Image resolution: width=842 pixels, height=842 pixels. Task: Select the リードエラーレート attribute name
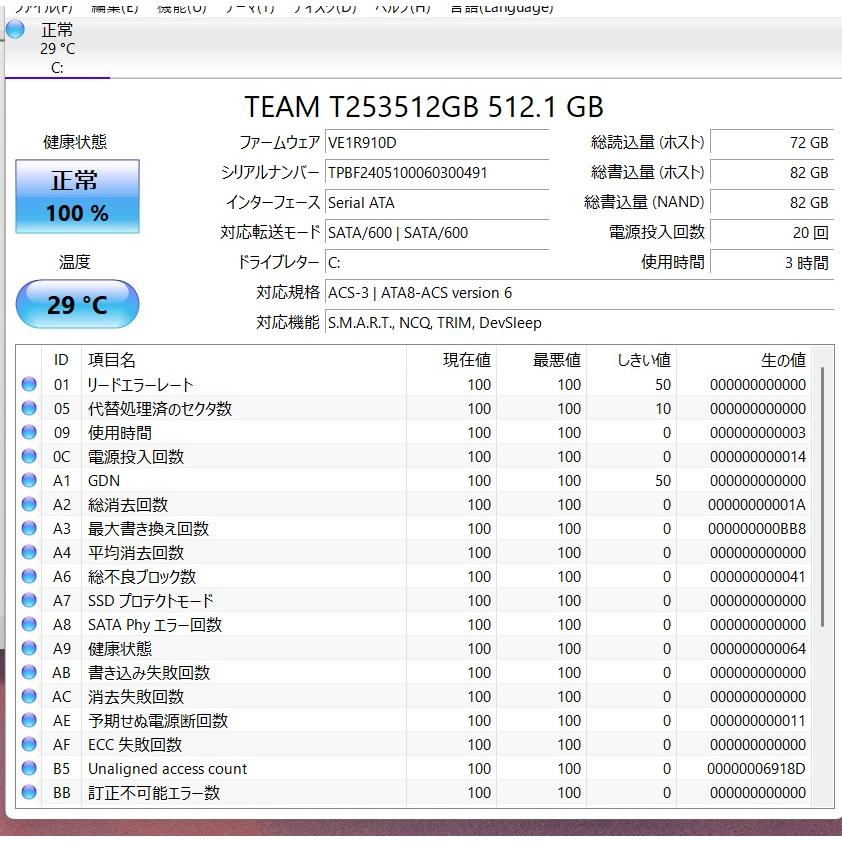click(x=140, y=384)
